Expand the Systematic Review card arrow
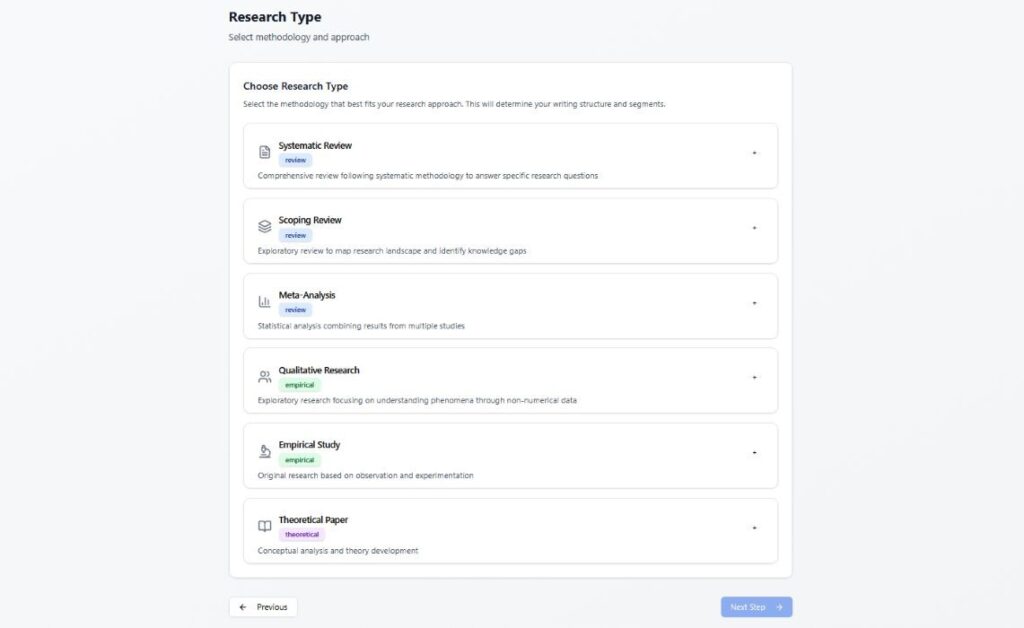The width and height of the screenshot is (1024, 628). click(754, 153)
